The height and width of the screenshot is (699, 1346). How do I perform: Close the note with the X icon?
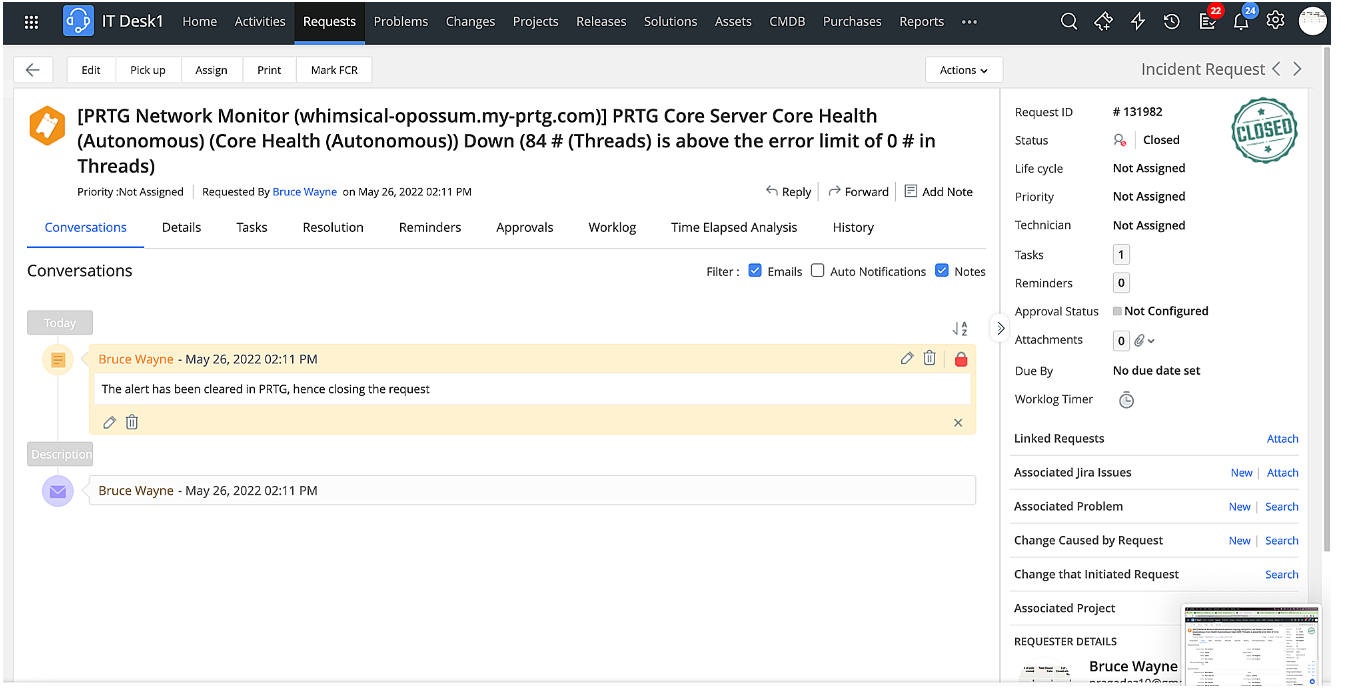[958, 423]
